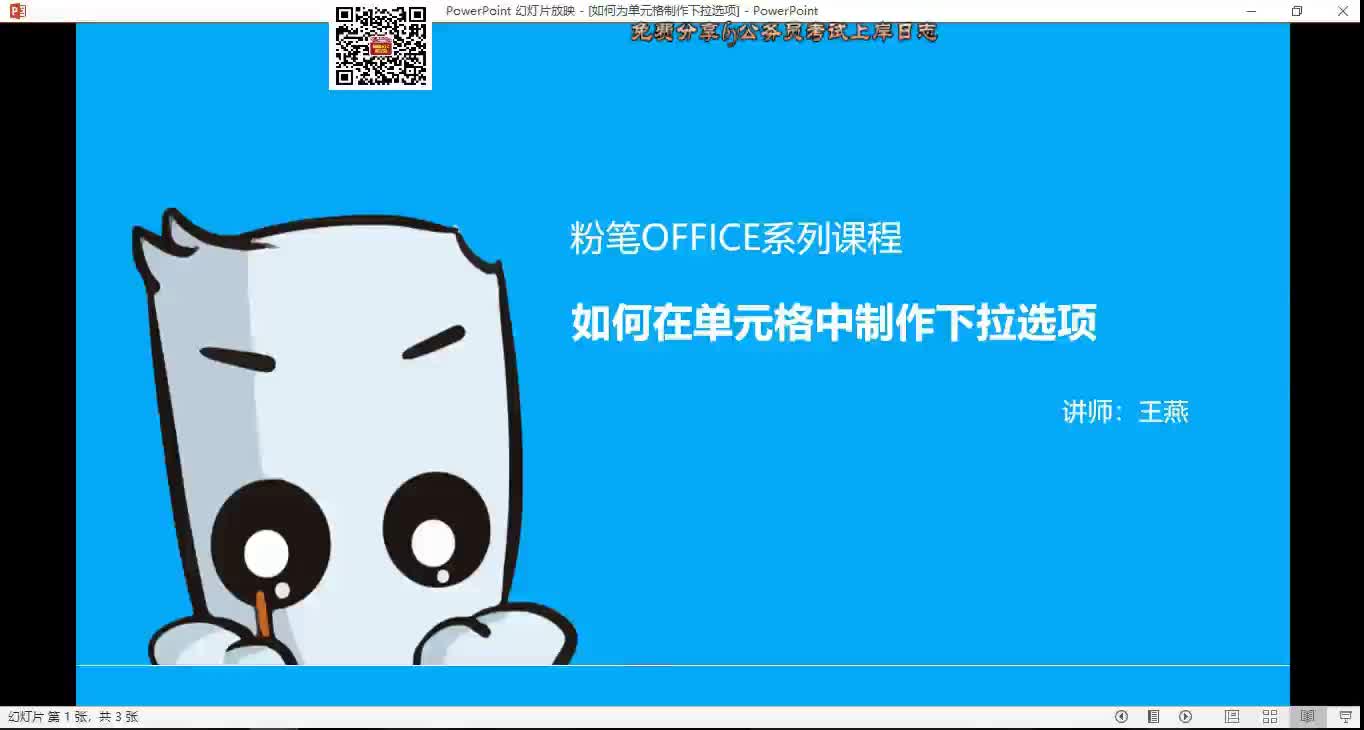Minimize the PowerPoint window
This screenshot has height=730, width=1364.
point(1251,11)
